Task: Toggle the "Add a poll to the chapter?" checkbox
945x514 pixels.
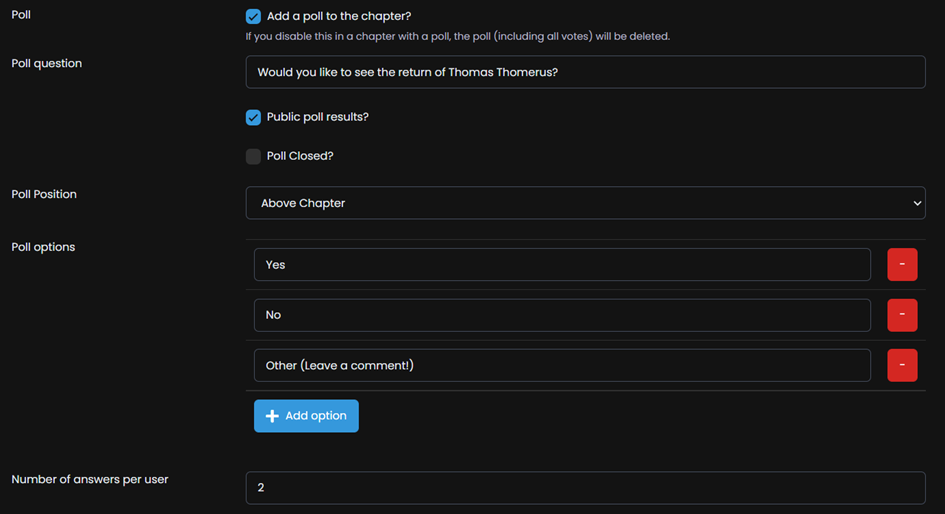Action: point(253,16)
